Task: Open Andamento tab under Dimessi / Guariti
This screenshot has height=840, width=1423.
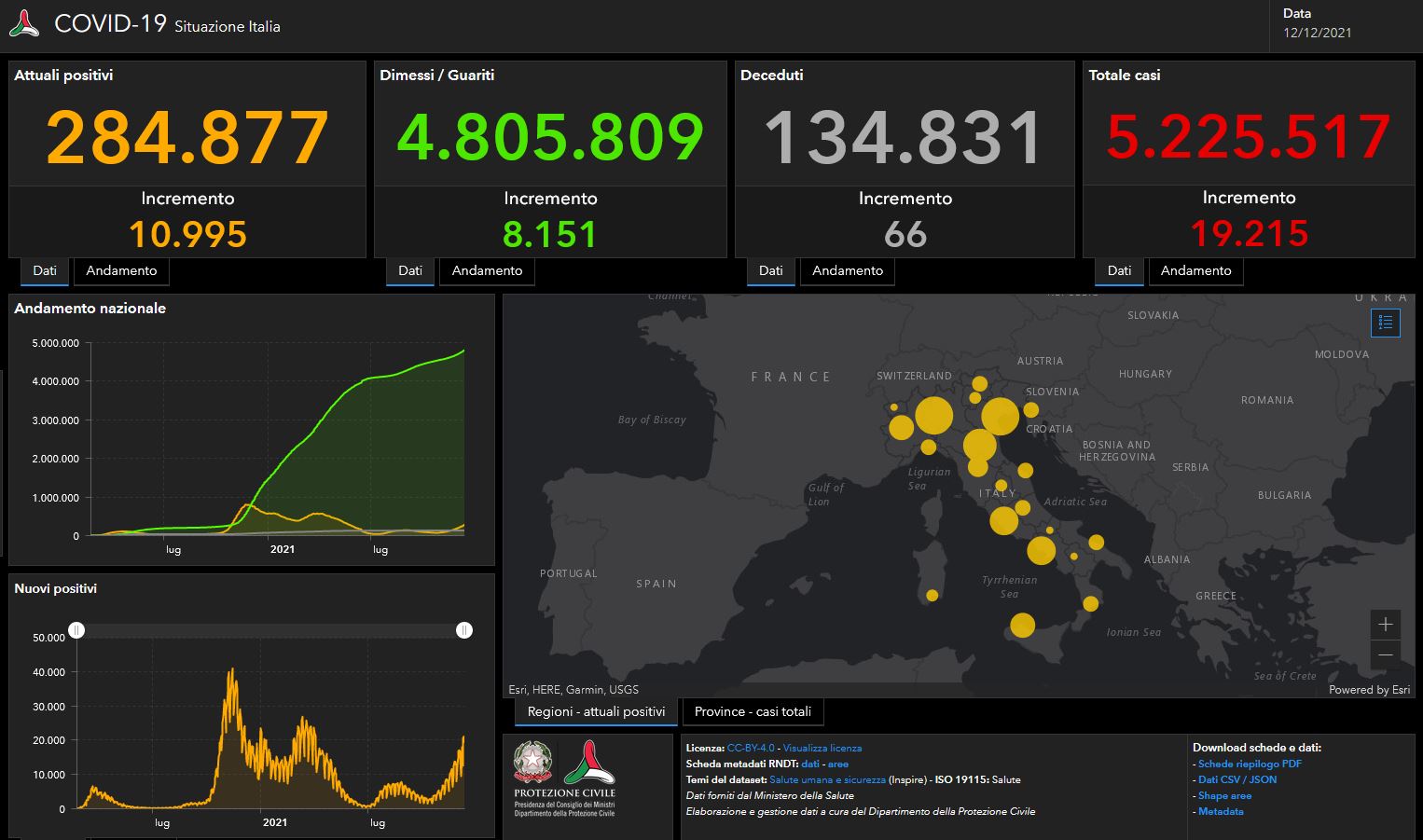Action: (x=487, y=270)
